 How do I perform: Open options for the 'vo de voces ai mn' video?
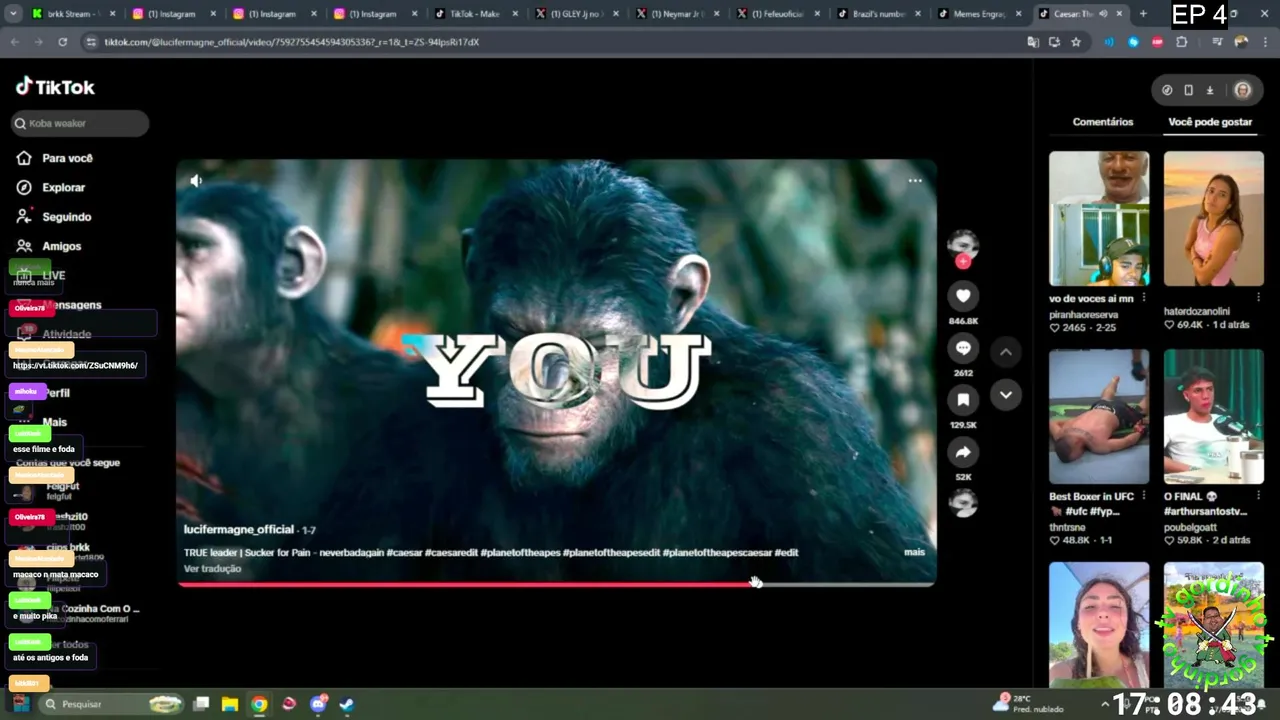[x=1144, y=298]
